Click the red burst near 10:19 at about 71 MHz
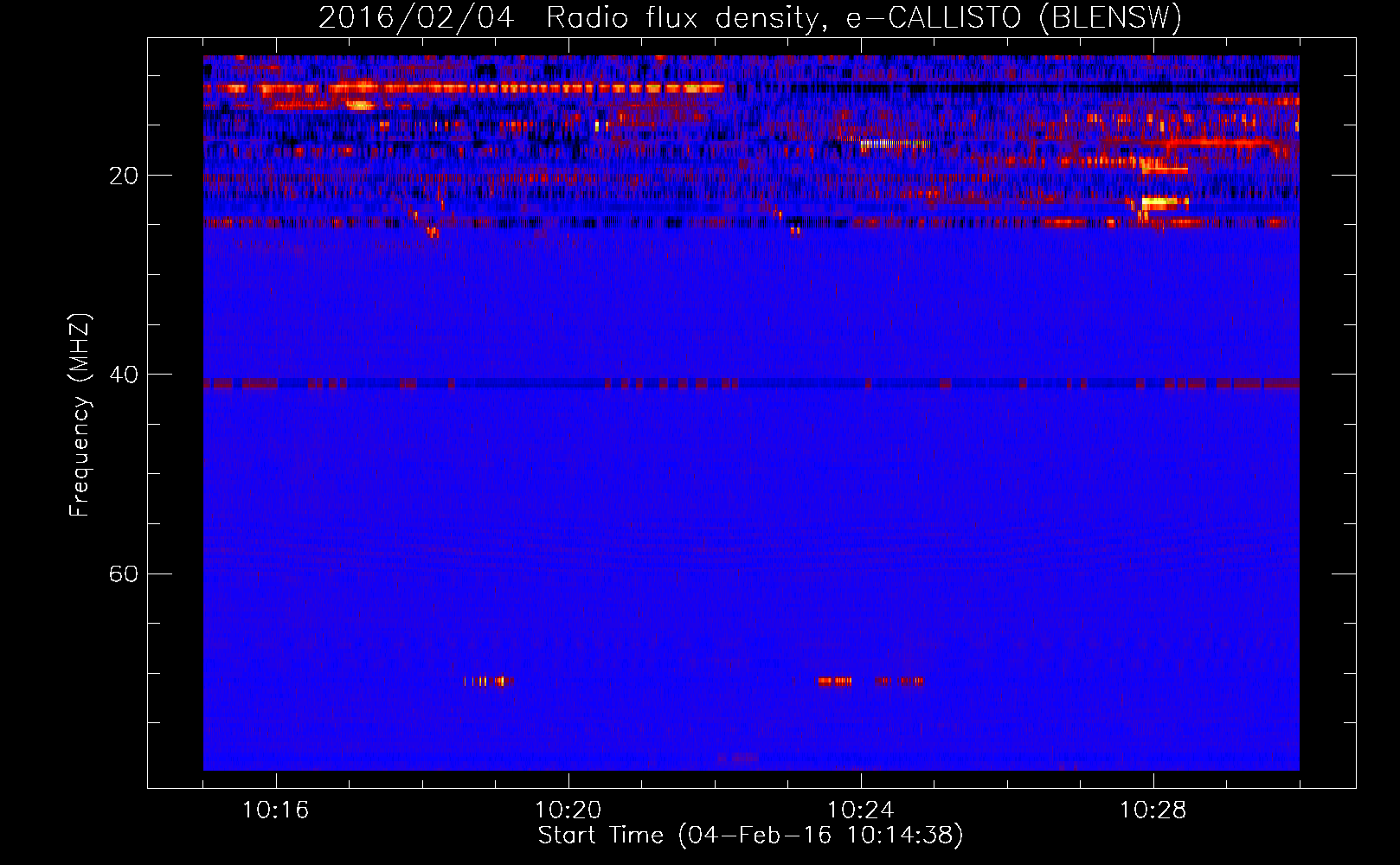The image size is (1400, 865). tap(489, 682)
